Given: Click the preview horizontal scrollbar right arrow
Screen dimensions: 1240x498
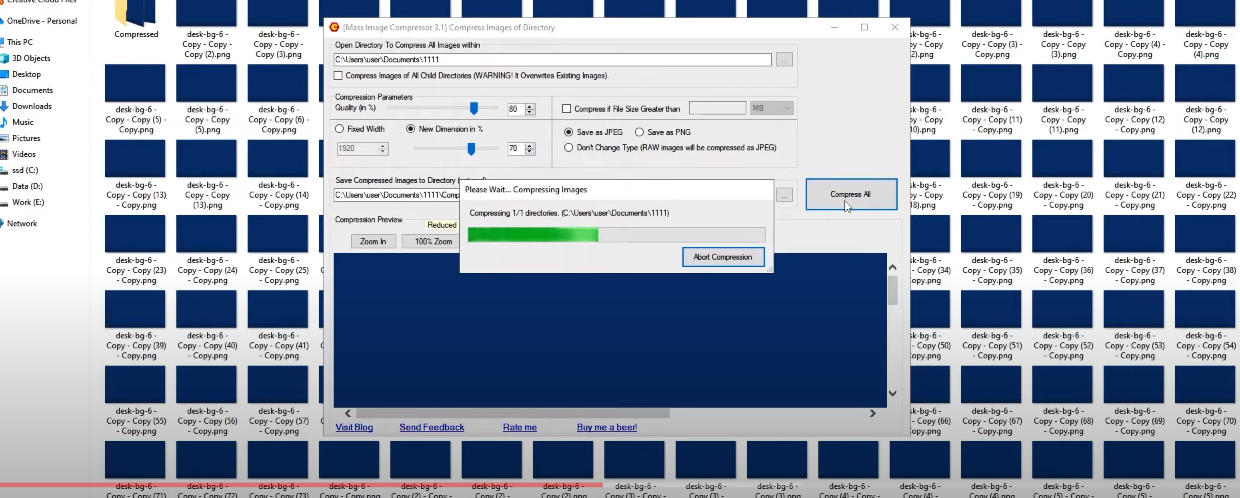Looking at the screenshot, I should (872, 413).
